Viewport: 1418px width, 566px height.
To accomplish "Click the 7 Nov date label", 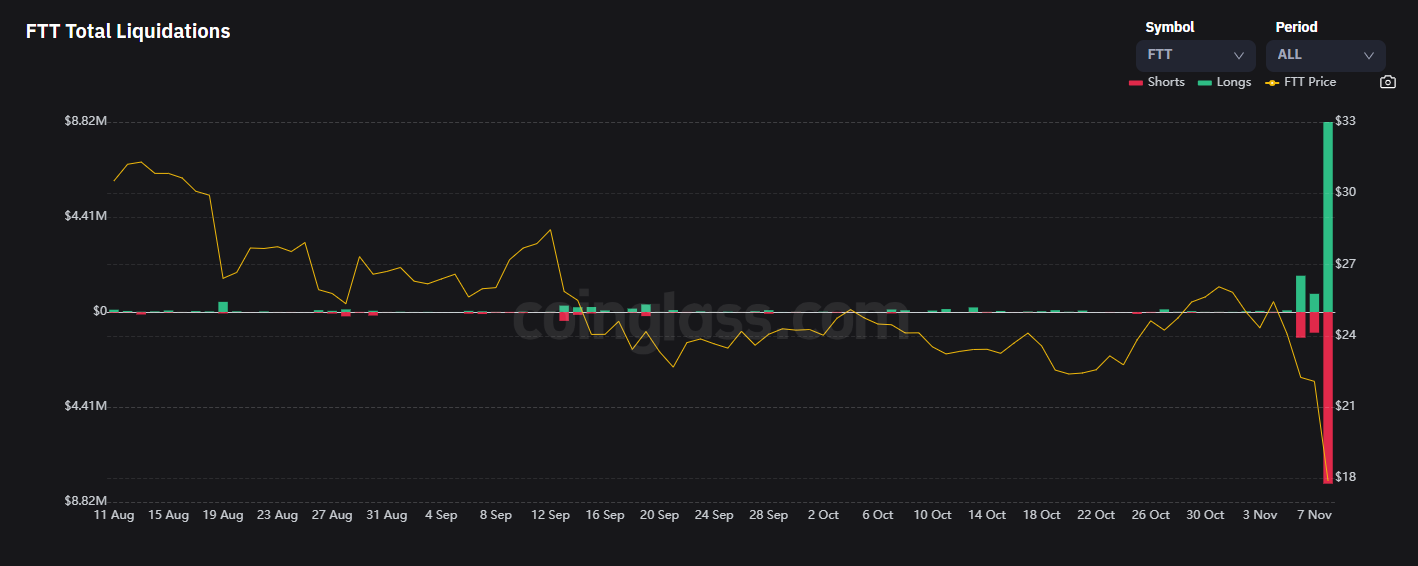I will click(x=1314, y=515).
